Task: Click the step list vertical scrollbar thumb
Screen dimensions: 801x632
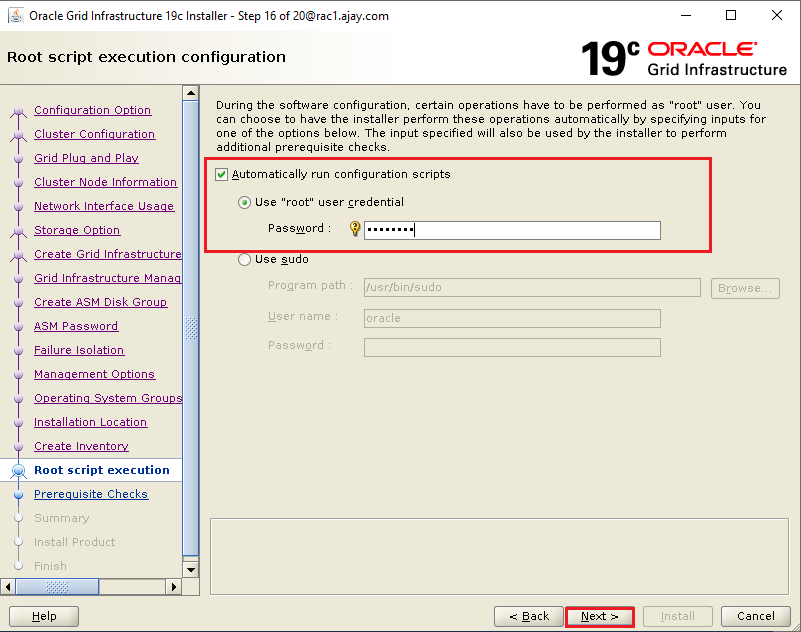Action: point(191,328)
